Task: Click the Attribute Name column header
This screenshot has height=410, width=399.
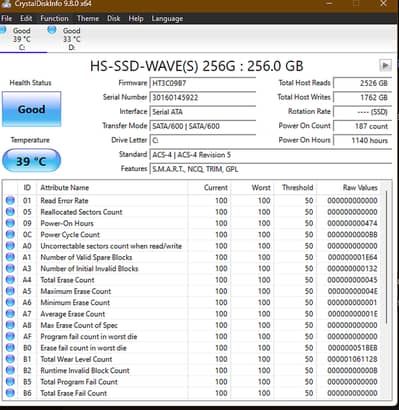Action: click(x=112, y=188)
